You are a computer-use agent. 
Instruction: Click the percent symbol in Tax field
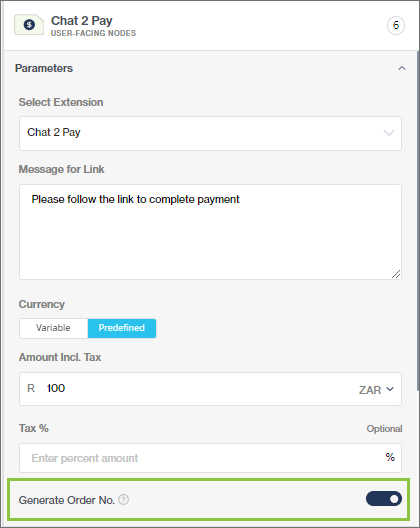coord(390,457)
